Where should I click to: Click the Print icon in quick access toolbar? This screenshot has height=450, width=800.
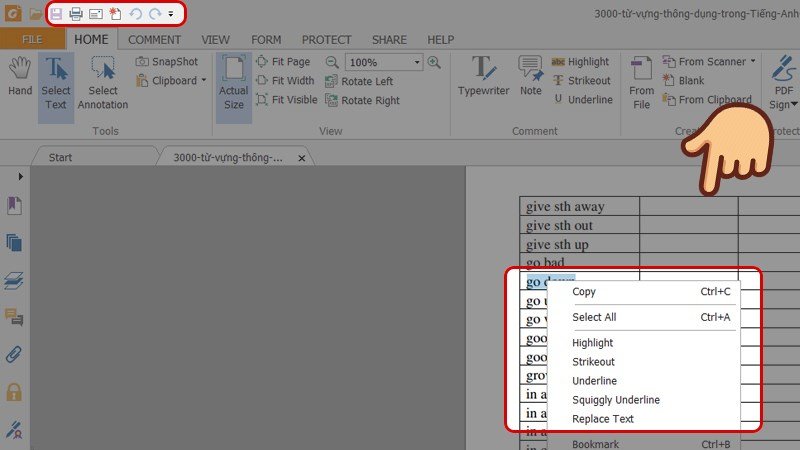76,14
